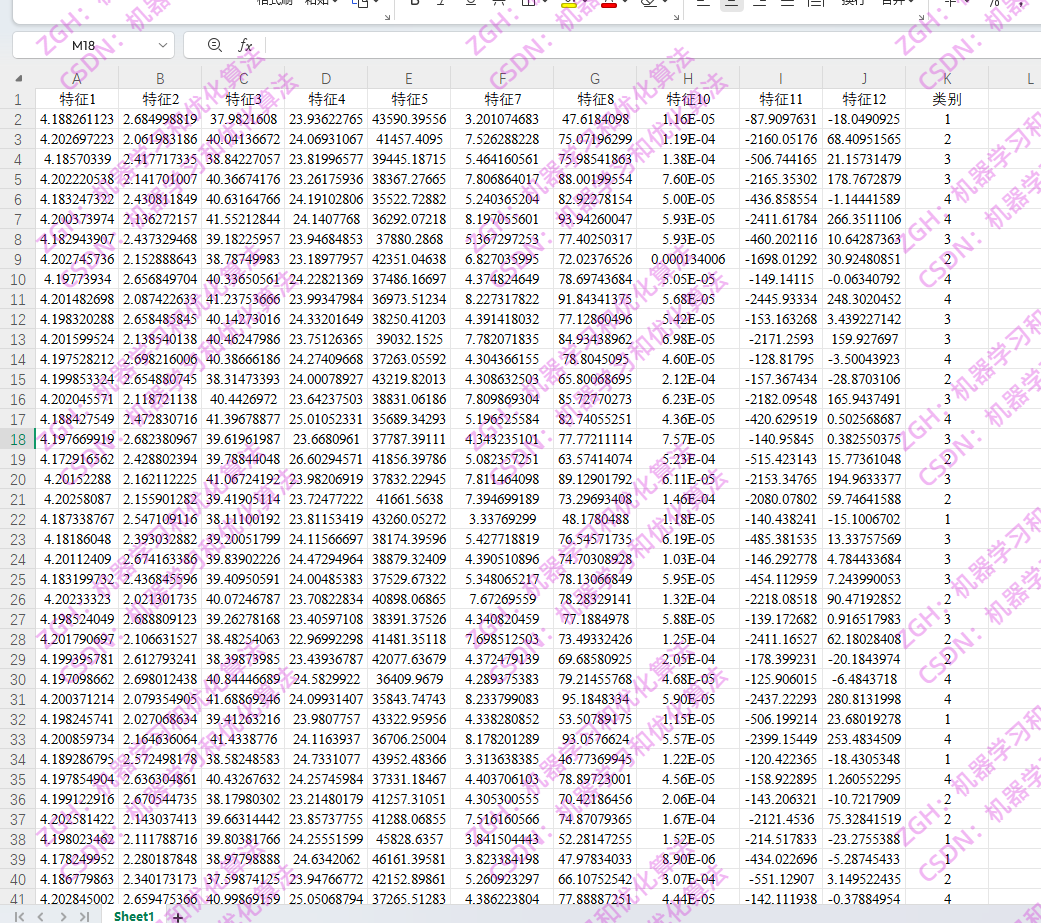
Task: Click cell with value 4.172916562
Action: pyautogui.click(x=77, y=460)
